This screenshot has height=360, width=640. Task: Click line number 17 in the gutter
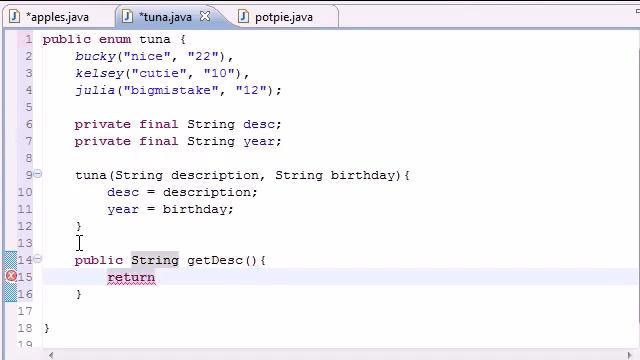coord(25,311)
